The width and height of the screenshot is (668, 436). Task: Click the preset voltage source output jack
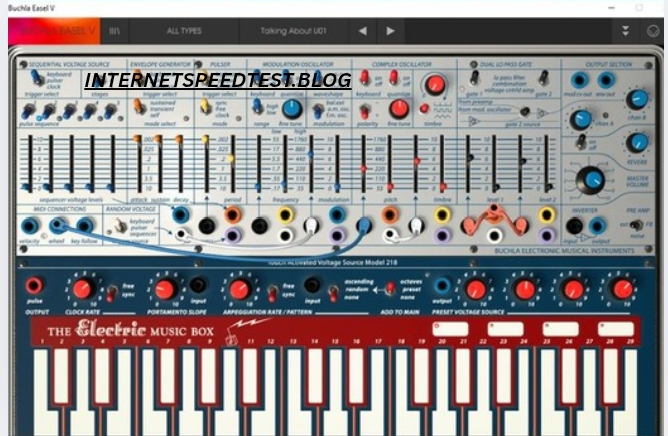tap(442, 286)
